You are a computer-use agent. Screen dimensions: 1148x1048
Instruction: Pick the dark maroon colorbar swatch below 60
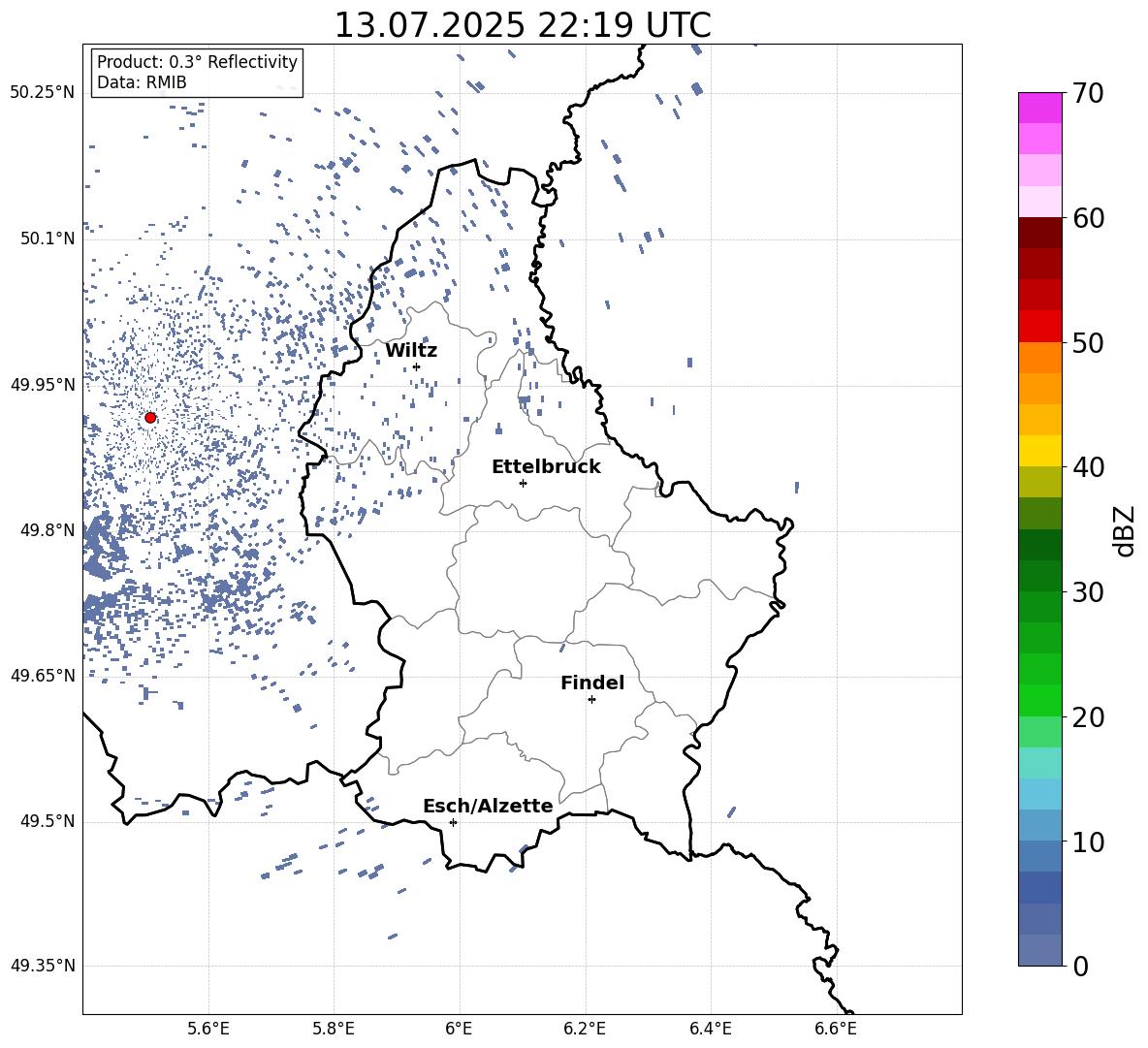pyautogui.click(x=1040, y=233)
